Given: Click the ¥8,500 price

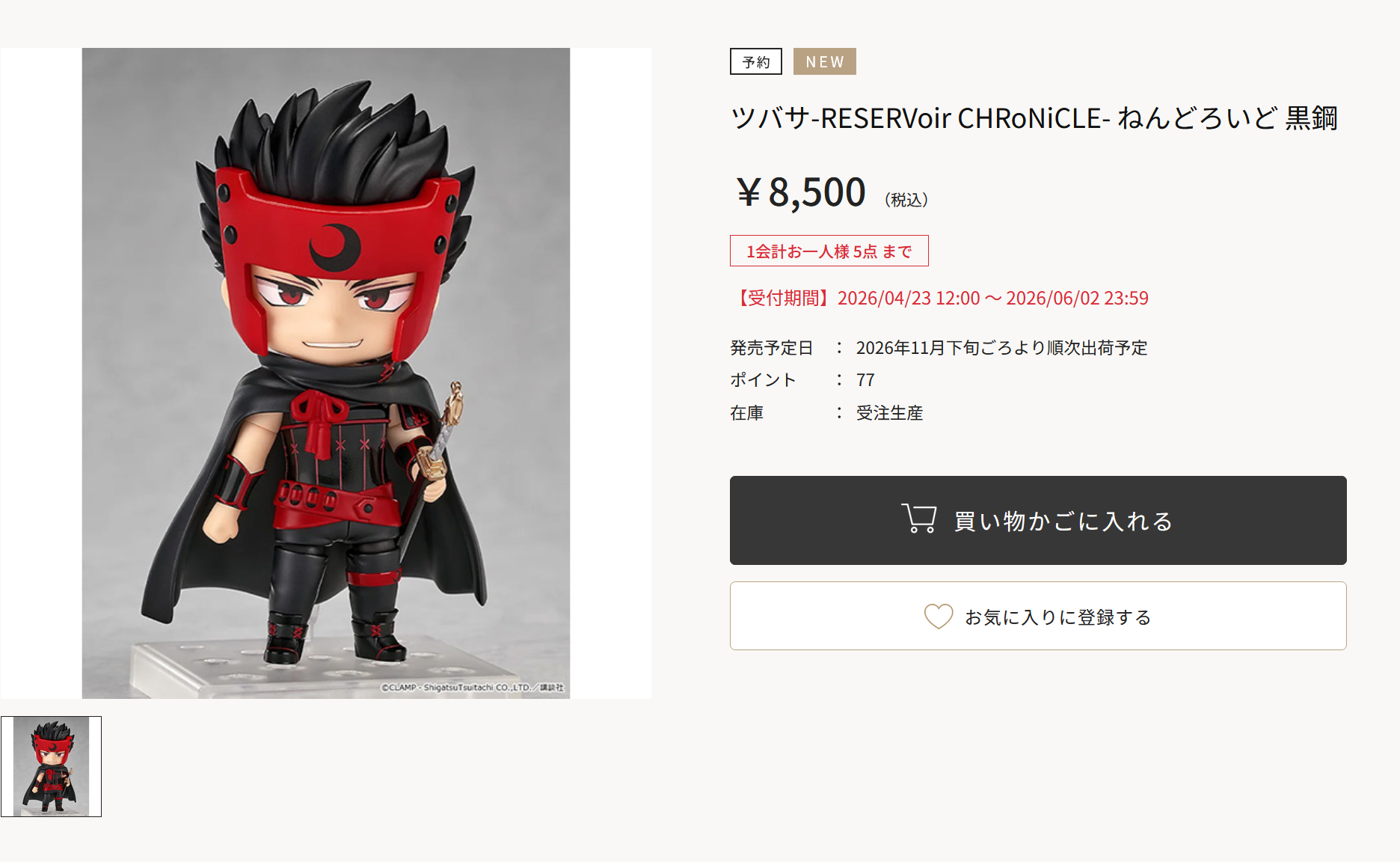Looking at the screenshot, I should click(801, 192).
